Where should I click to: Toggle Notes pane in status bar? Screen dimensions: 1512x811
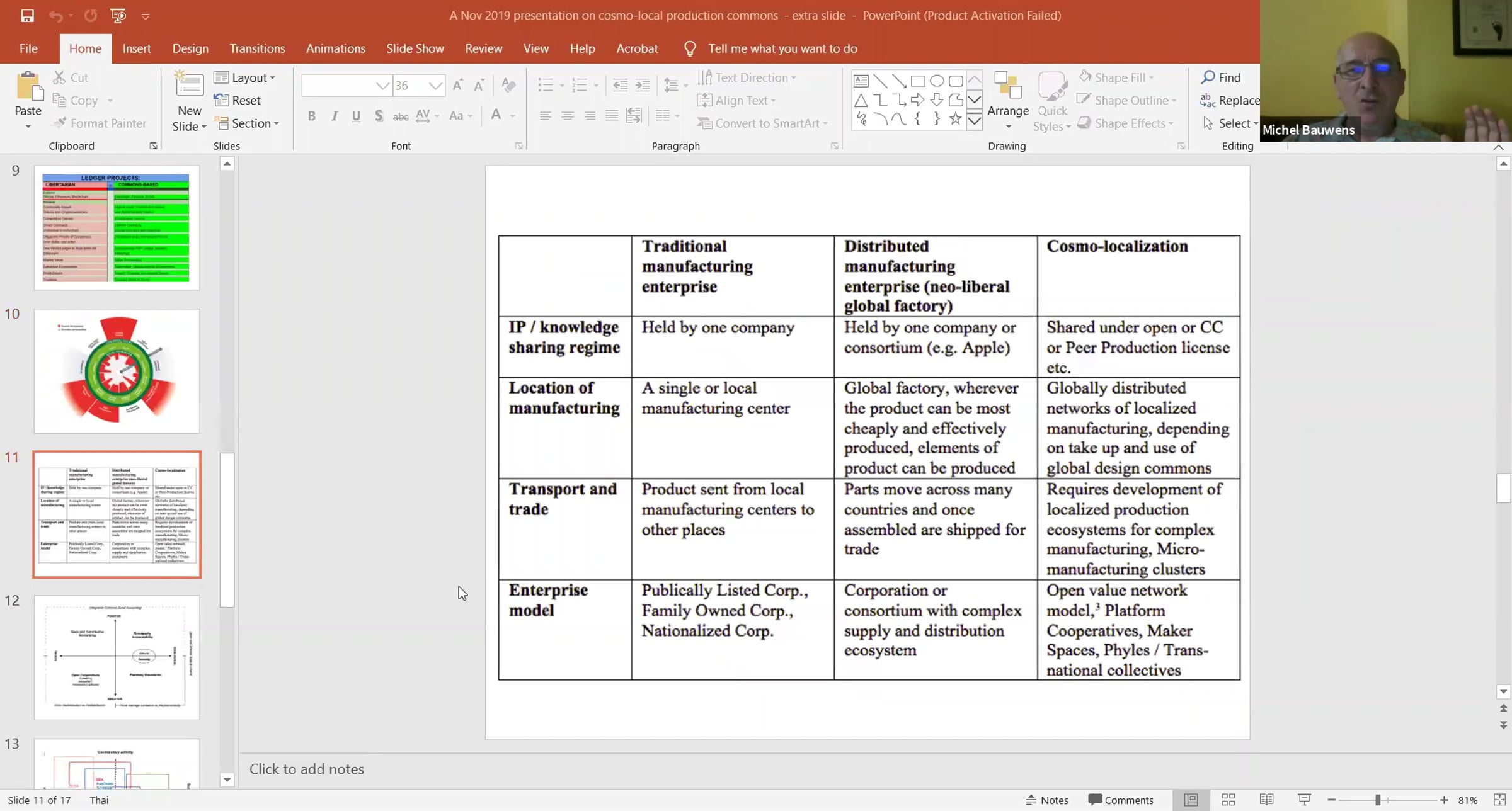pos(1047,800)
